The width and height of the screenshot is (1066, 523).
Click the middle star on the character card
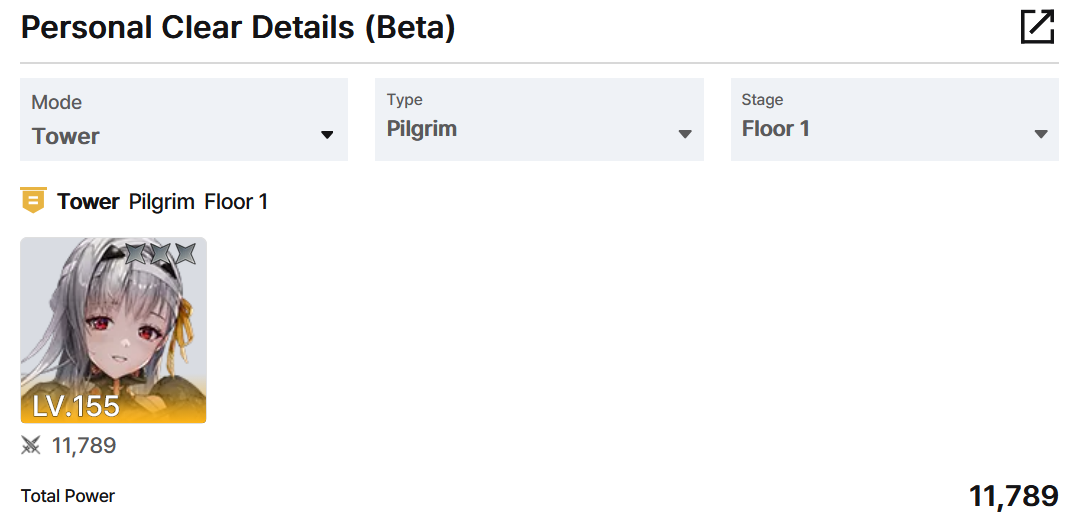pyautogui.click(x=160, y=254)
